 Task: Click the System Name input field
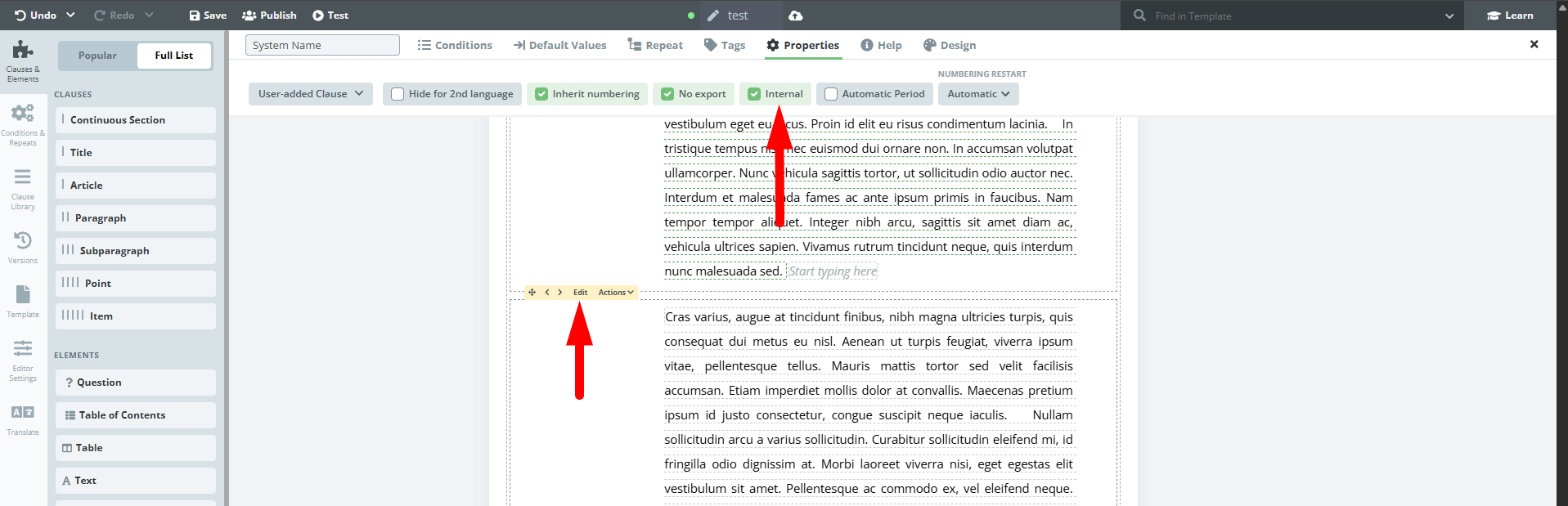(322, 46)
